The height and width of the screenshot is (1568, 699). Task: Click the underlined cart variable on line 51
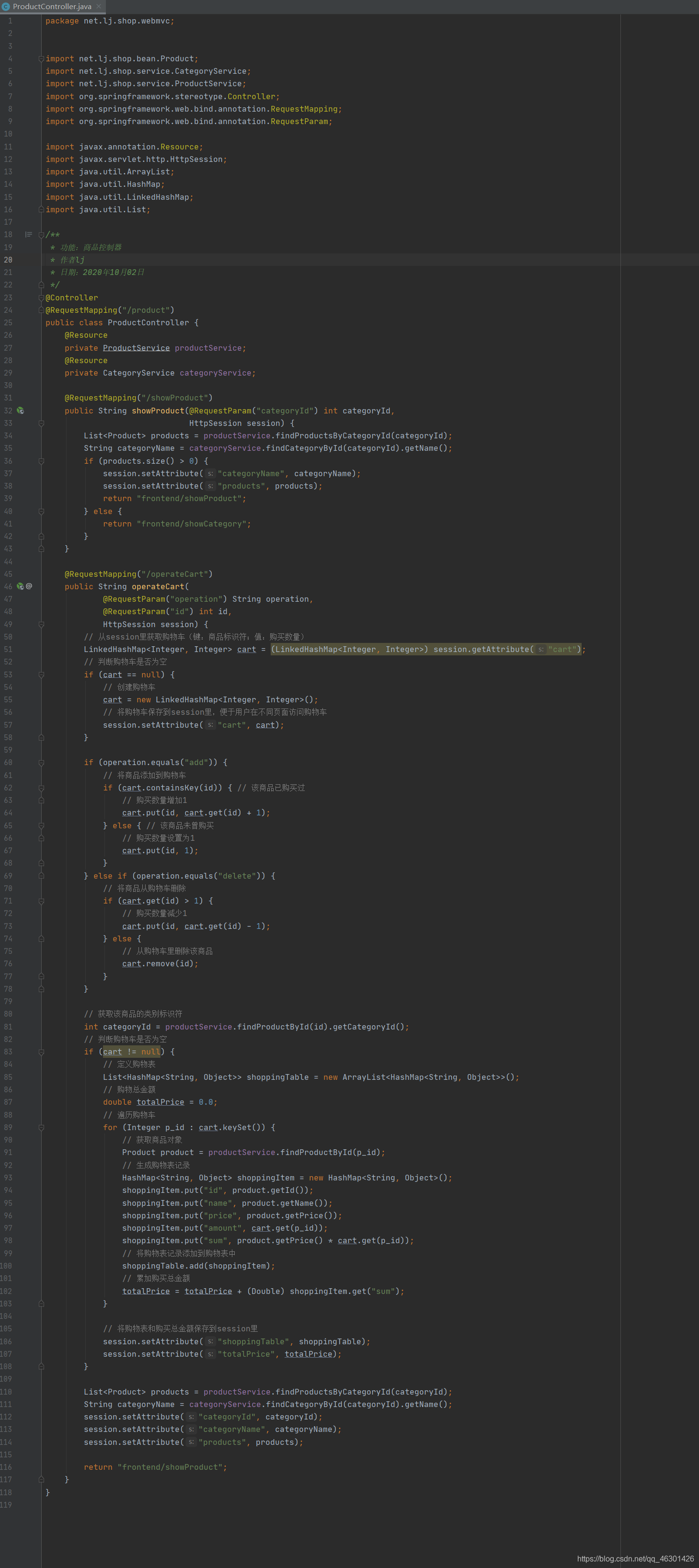247,650
